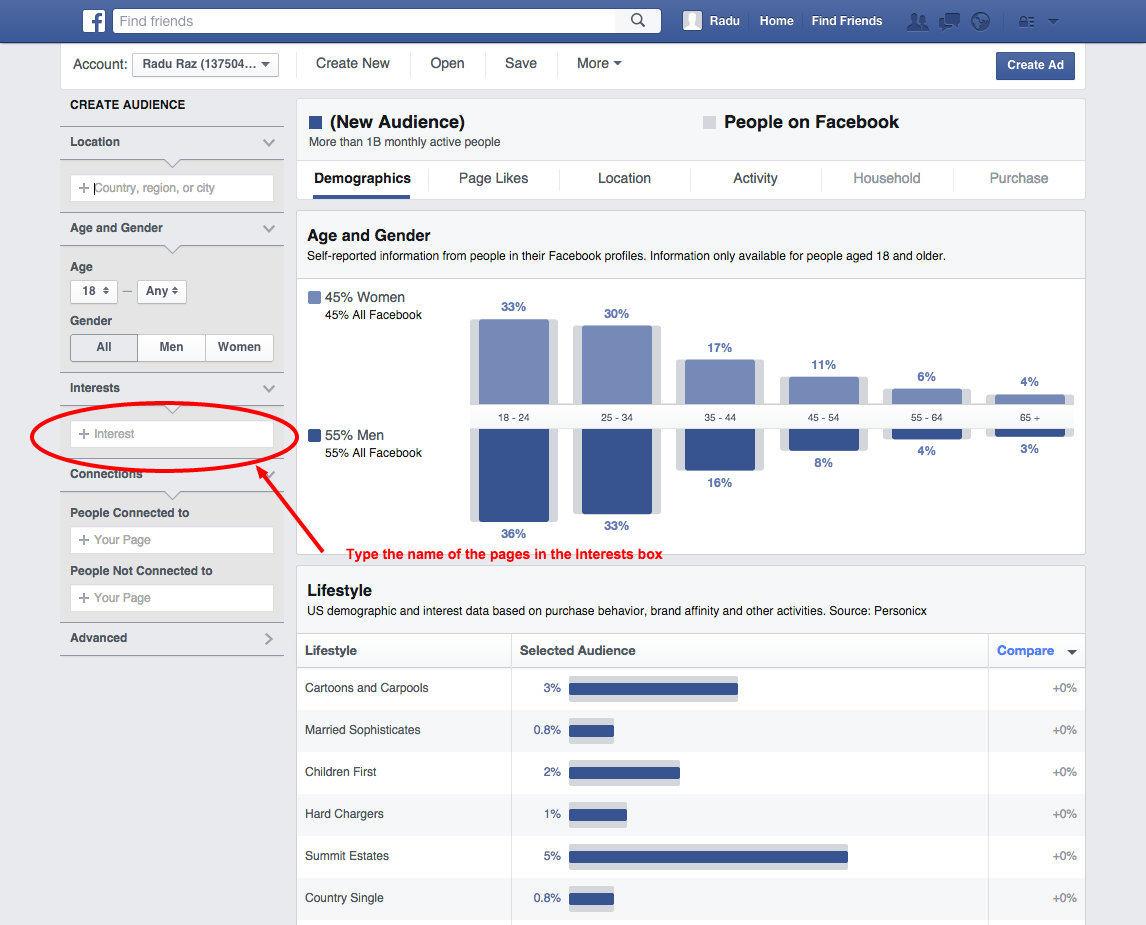1146x925 pixels.
Task: Open the Account selector dropdown
Action: pos(205,64)
